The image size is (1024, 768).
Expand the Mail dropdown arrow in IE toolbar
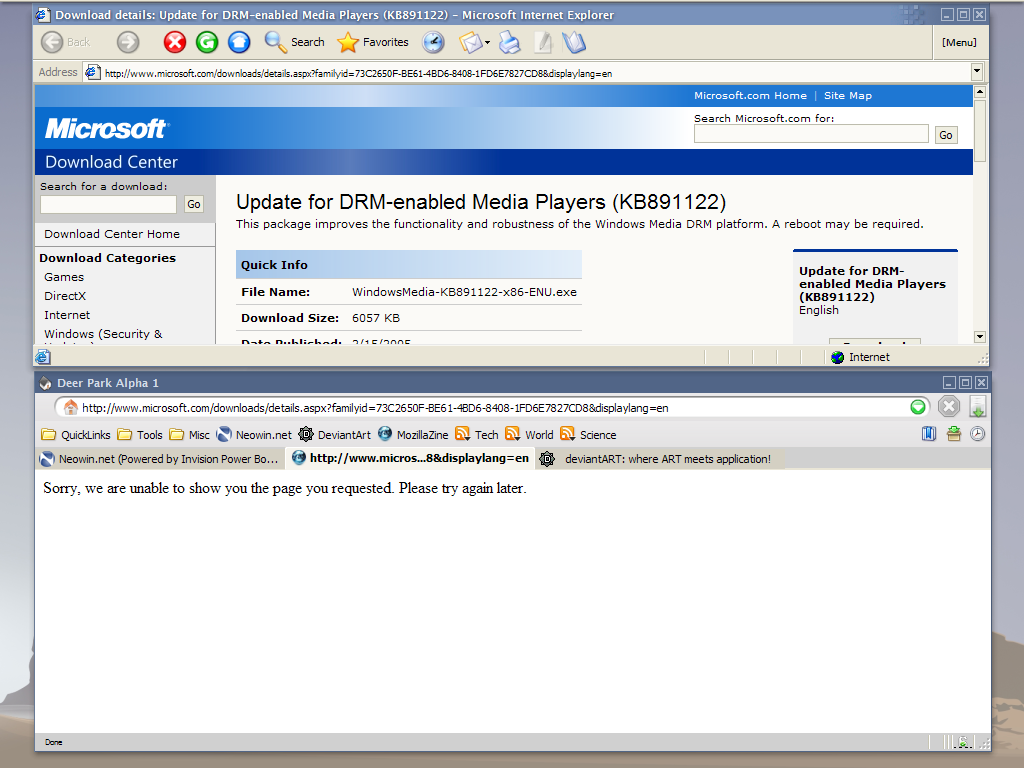pyautogui.click(x=487, y=43)
